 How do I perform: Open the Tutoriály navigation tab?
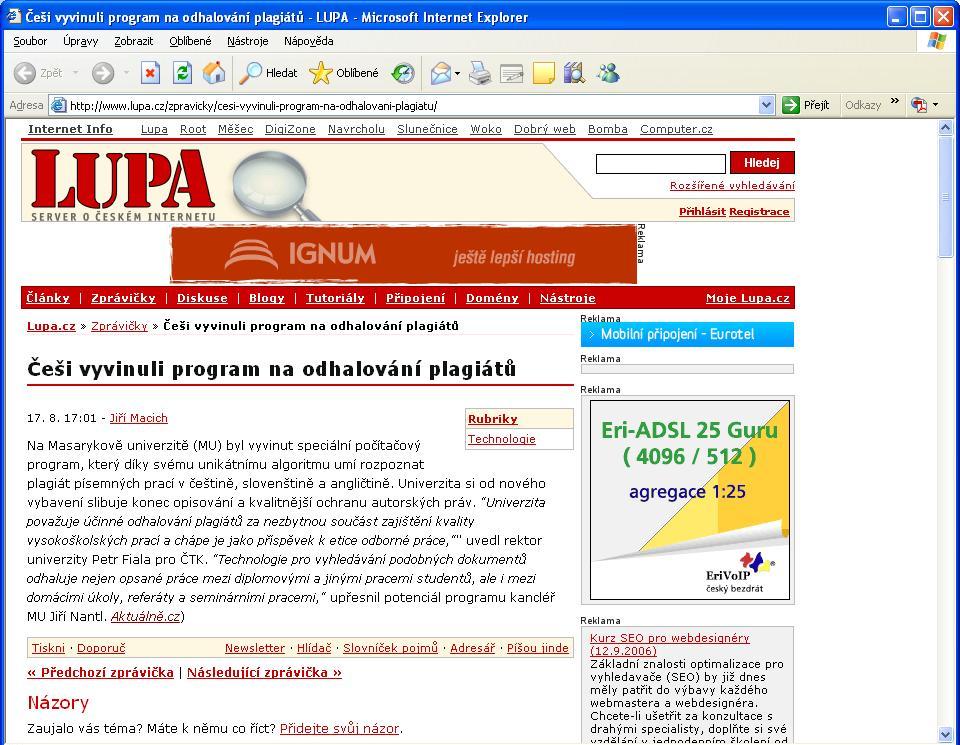[335, 298]
